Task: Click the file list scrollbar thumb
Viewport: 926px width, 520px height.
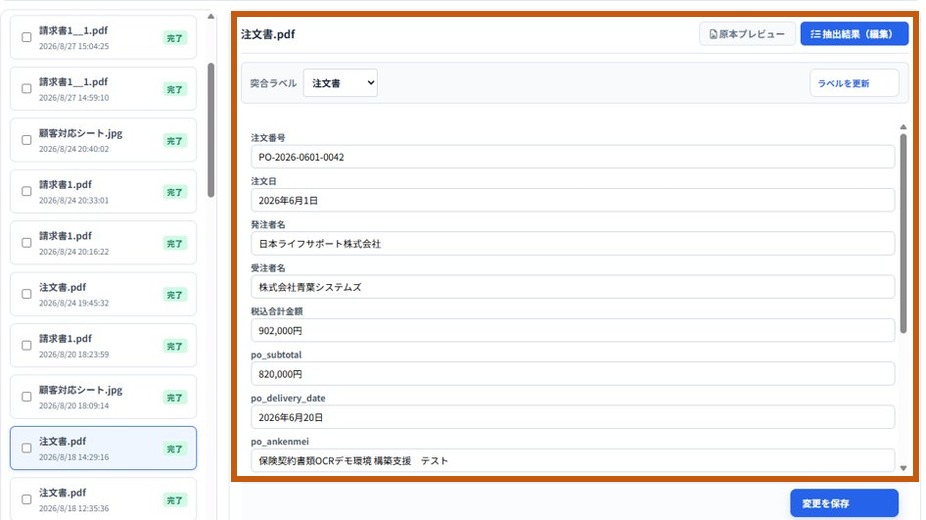Action: (211, 130)
